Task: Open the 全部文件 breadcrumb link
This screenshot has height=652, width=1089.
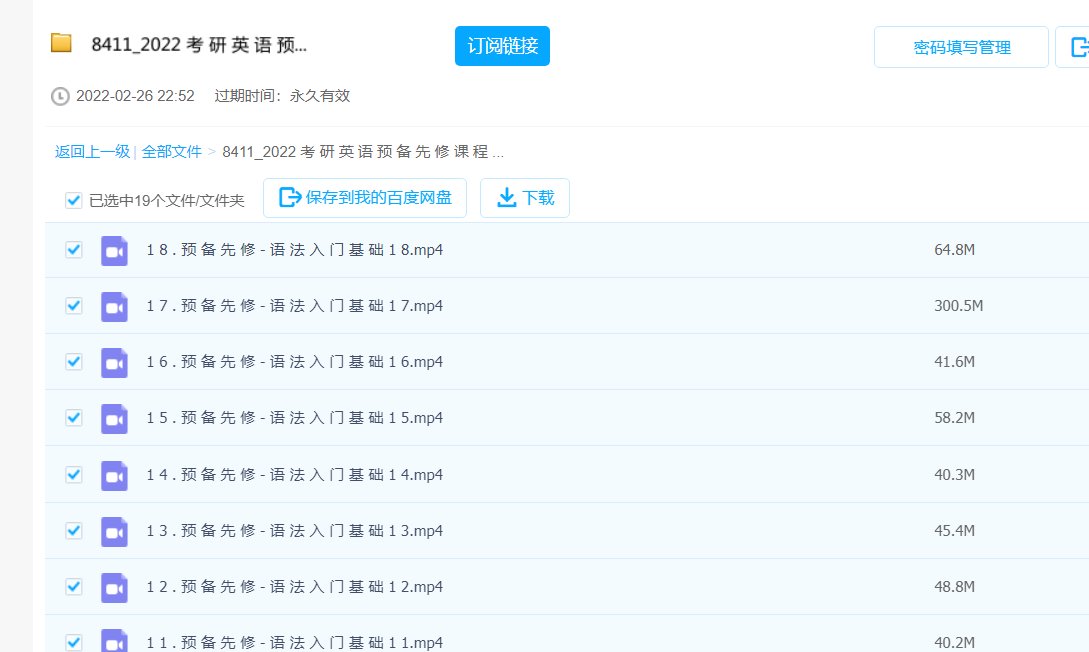Action: click(172, 150)
